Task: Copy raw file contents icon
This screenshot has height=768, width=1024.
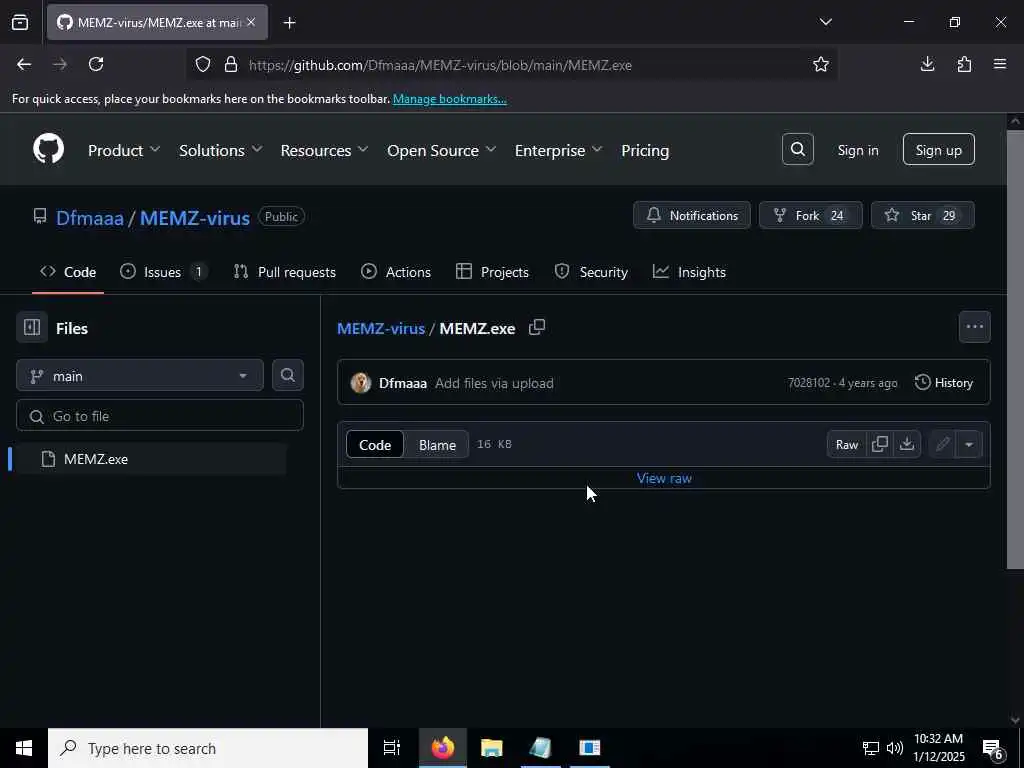Action: (880, 444)
